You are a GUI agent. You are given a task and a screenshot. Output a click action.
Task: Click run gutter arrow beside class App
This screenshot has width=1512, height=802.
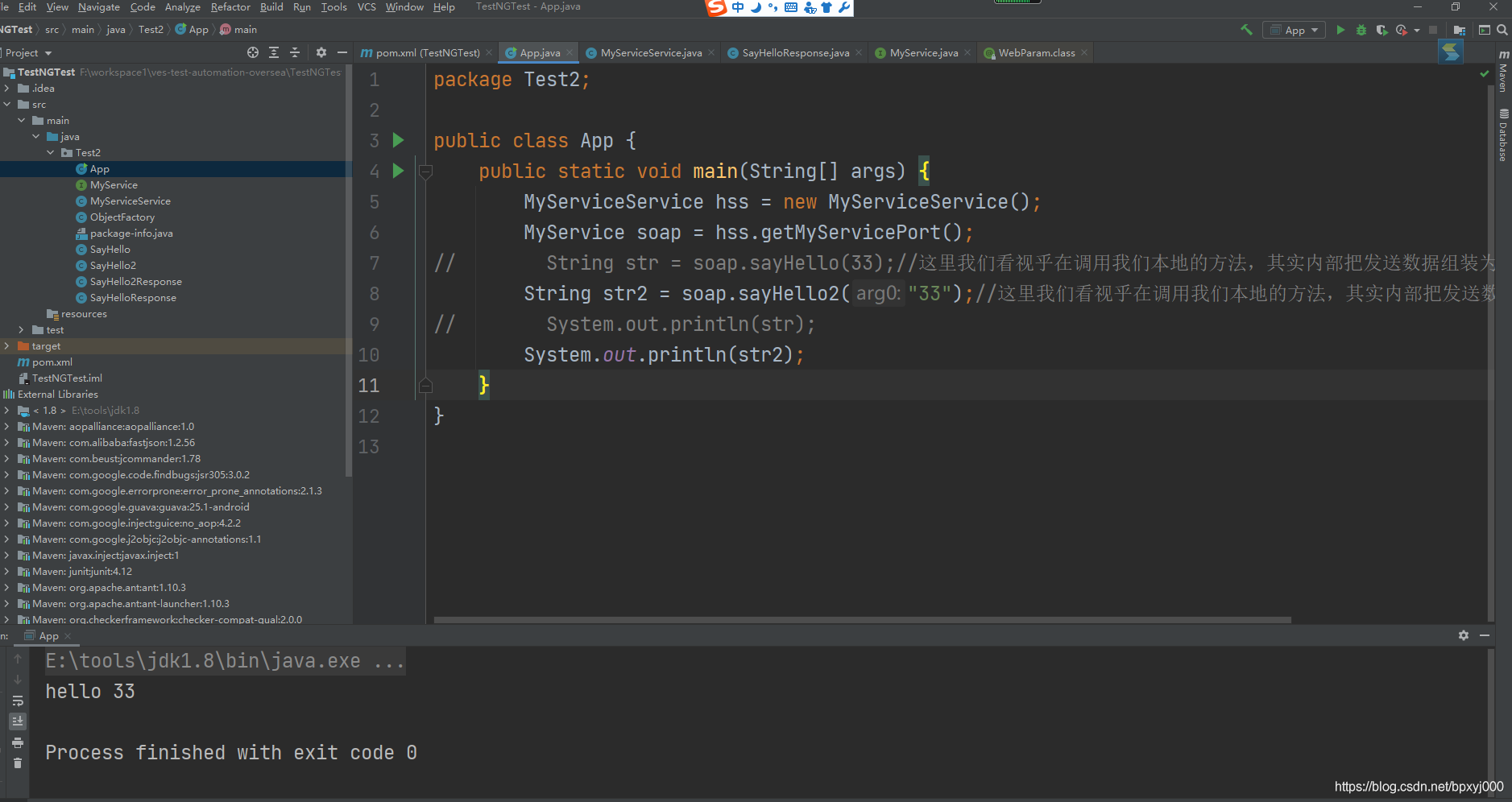pos(398,140)
